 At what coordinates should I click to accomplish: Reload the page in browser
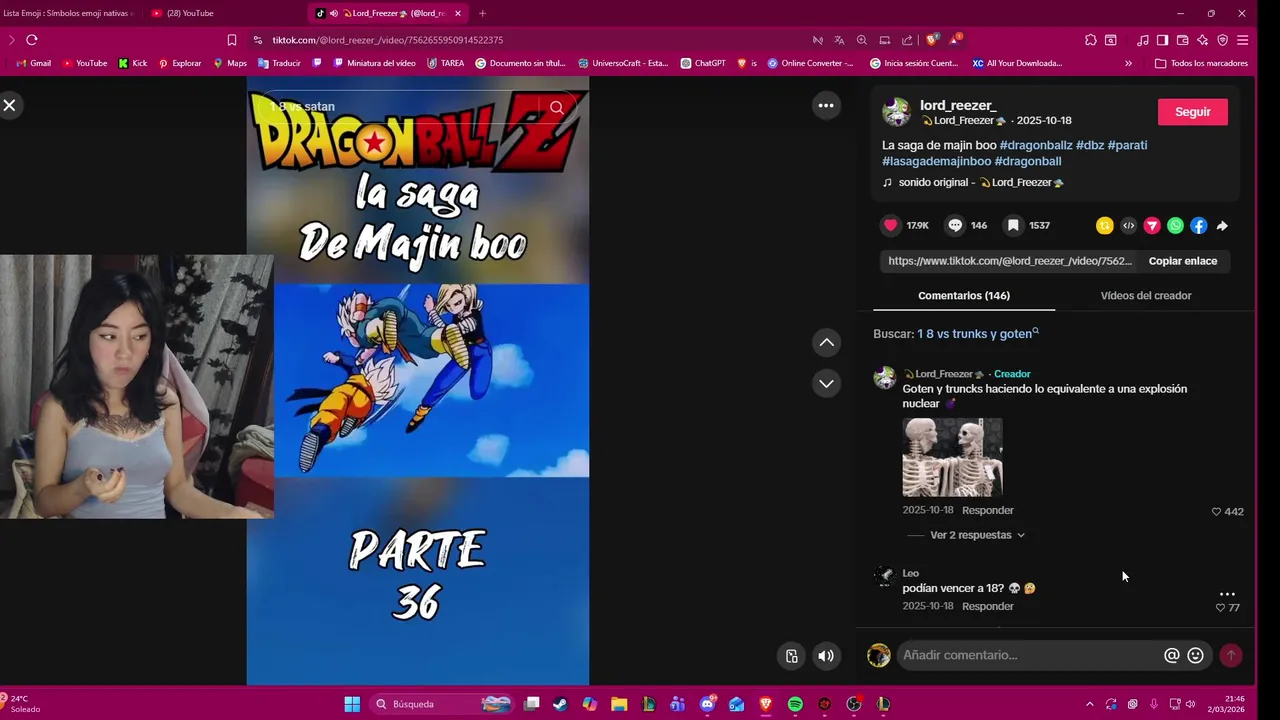pyautogui.click(x=32, y=40)
